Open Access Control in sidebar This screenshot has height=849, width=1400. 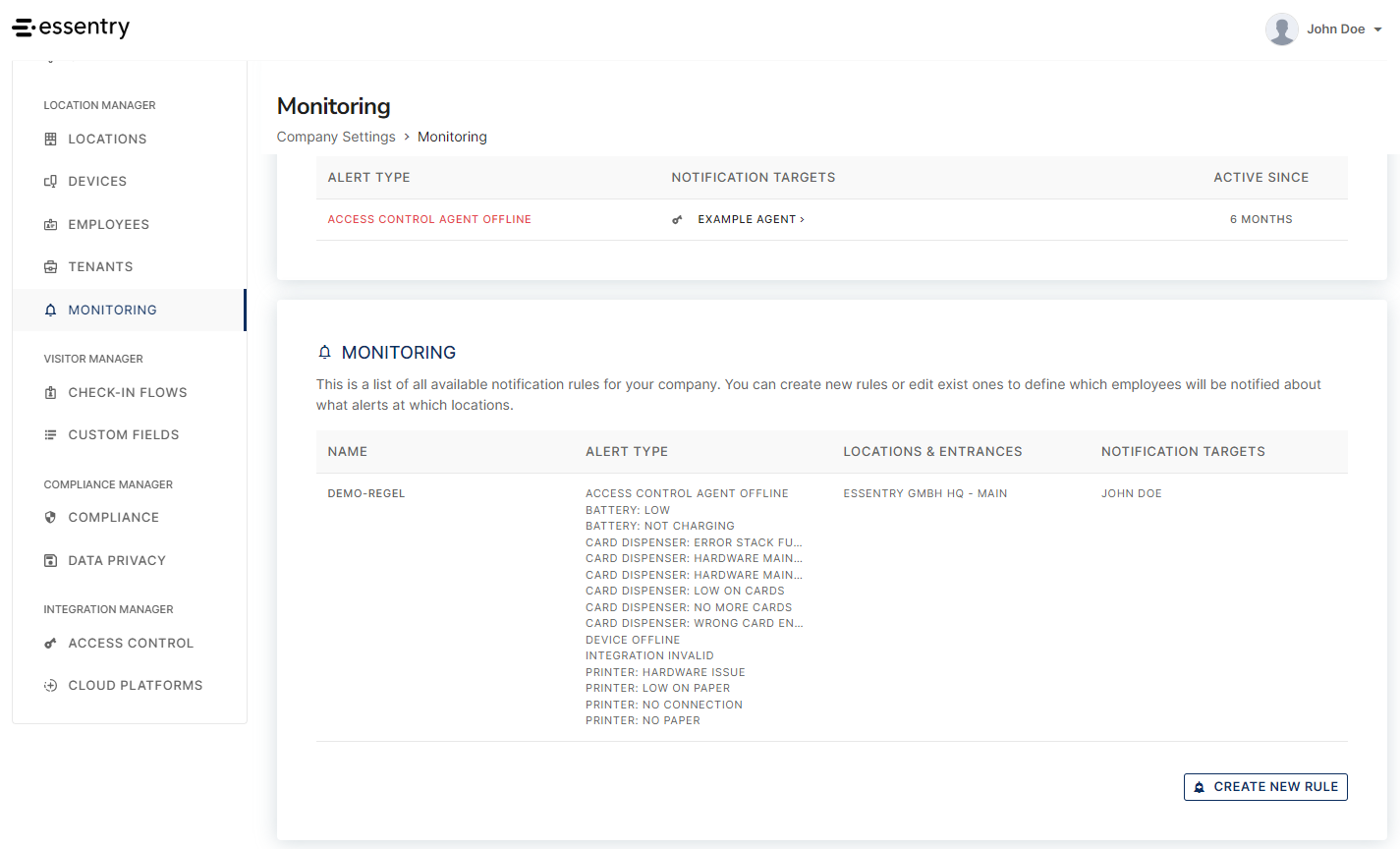point(129,644)
